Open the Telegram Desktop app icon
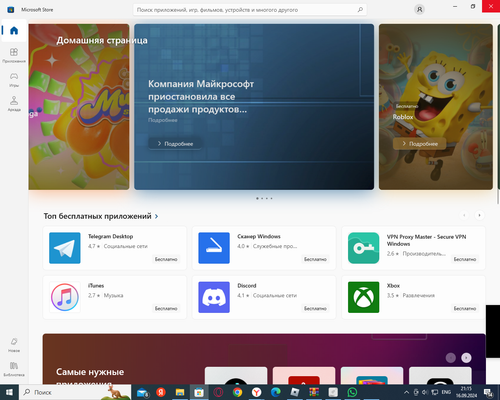Viewport: 500px width, 400px height. [65, 248]
